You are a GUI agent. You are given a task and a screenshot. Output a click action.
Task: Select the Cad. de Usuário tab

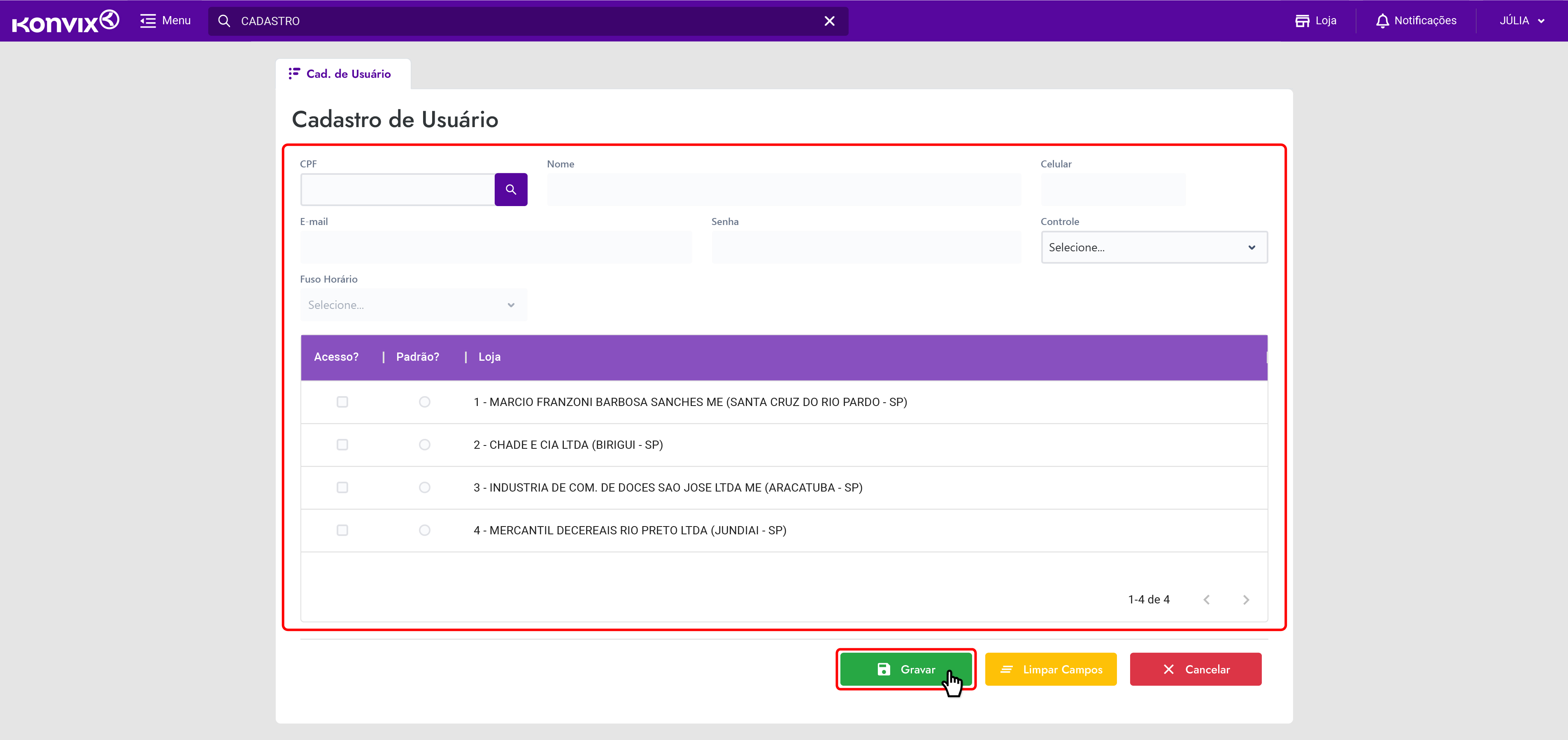coord(342,74)
